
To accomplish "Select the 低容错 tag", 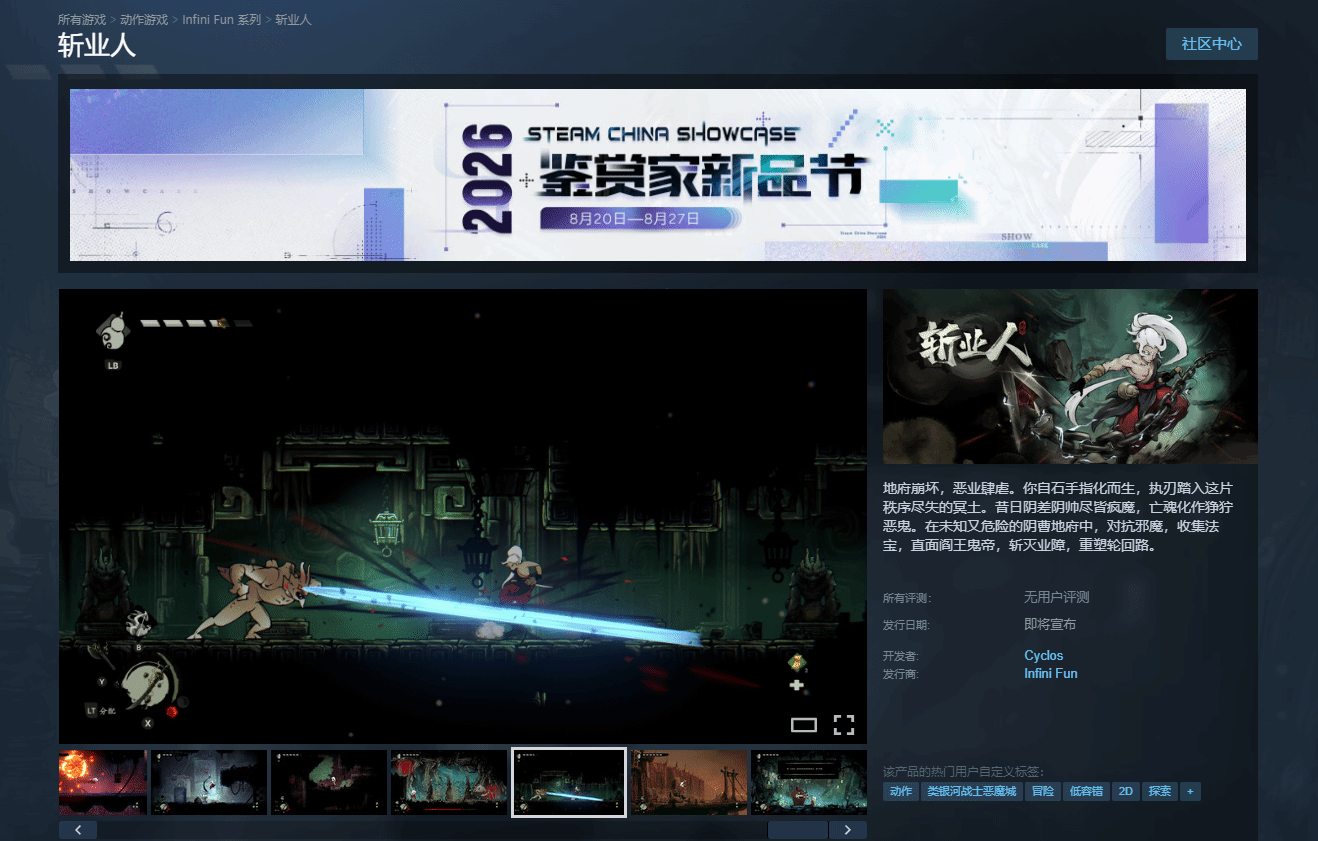I will (1086, 791).
